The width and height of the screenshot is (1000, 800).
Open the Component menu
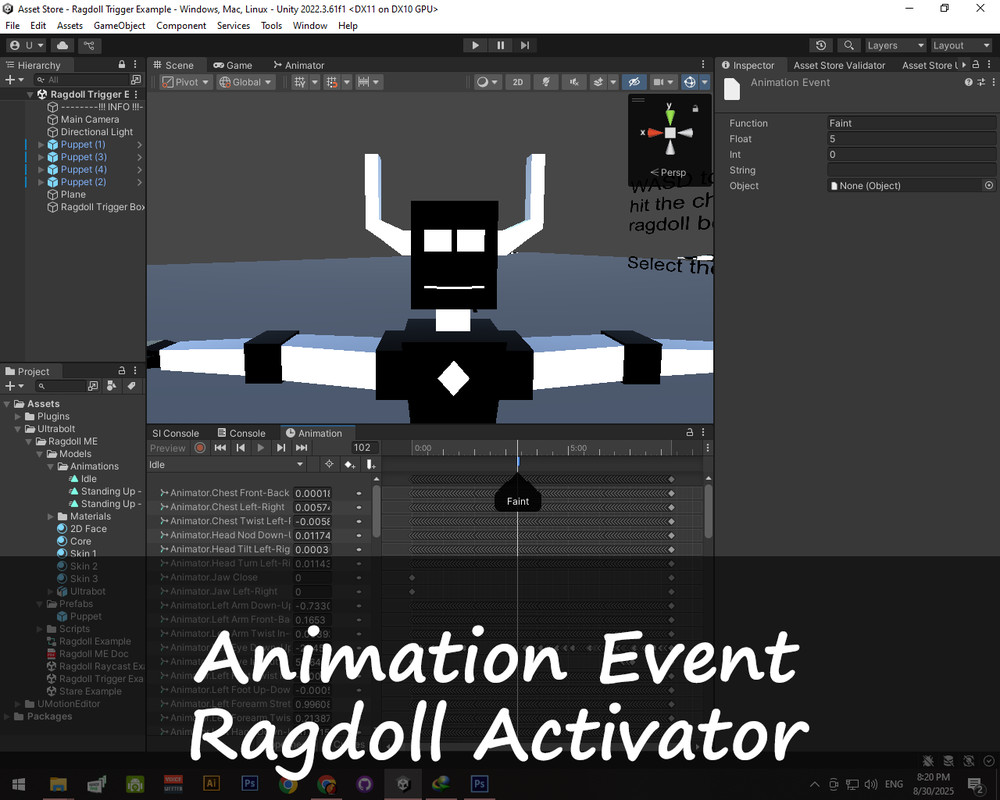(181, 26)
